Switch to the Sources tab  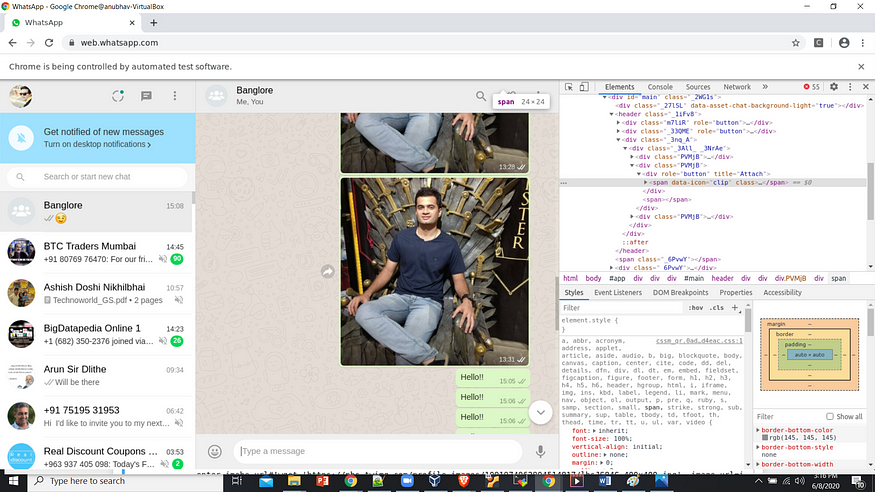coord(698,87)
